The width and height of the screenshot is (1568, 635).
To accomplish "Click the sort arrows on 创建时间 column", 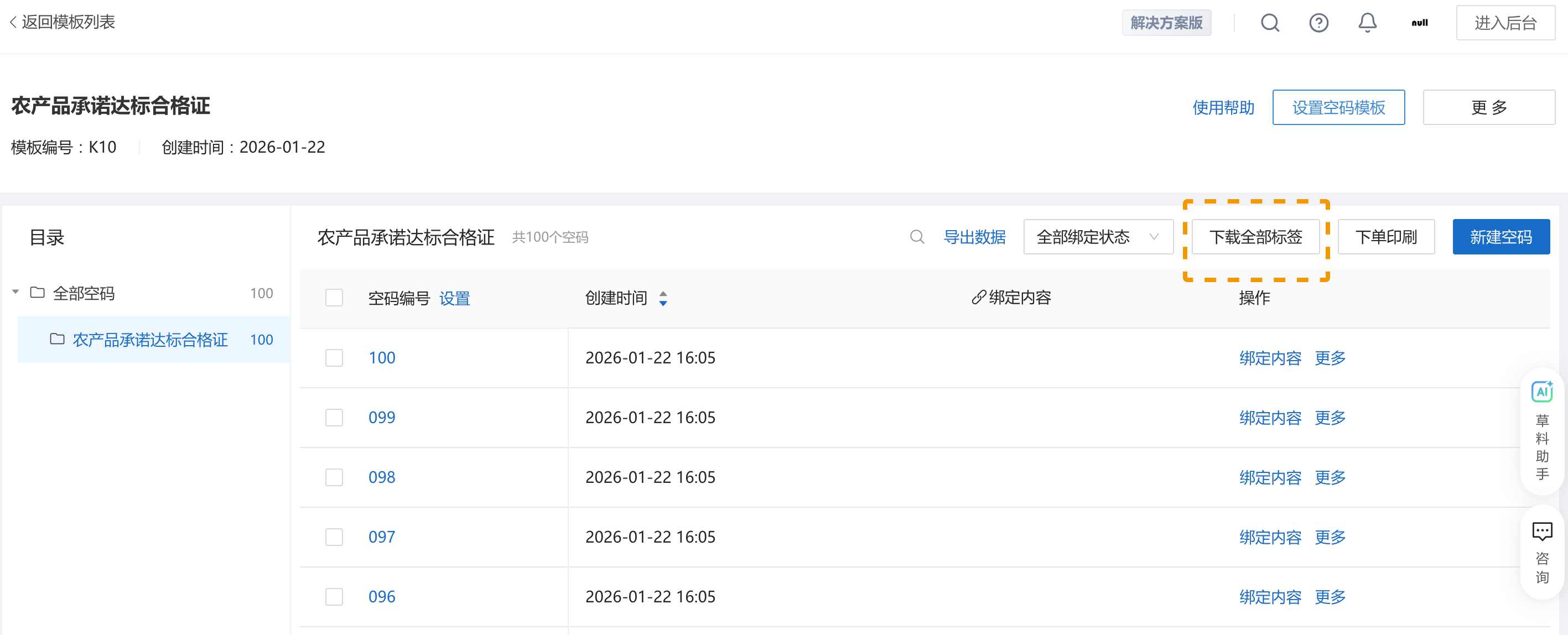I will point(663,298).
